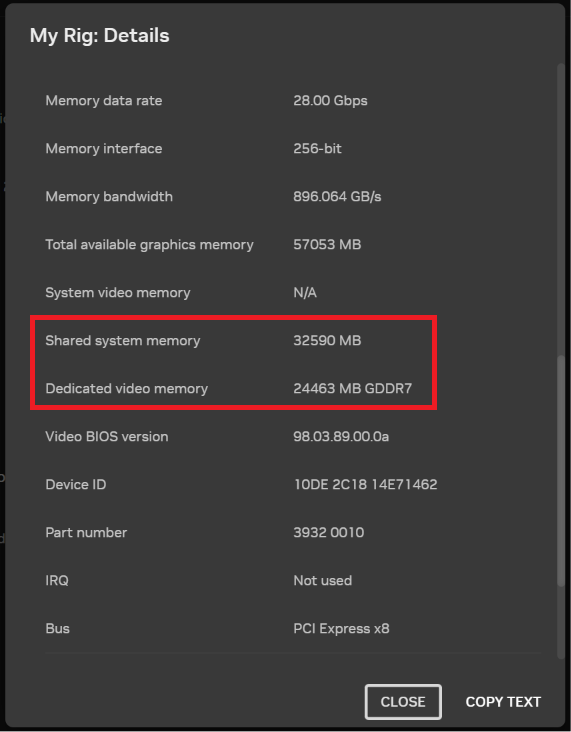Click the 28.00 Gbps value

point(330,101)
